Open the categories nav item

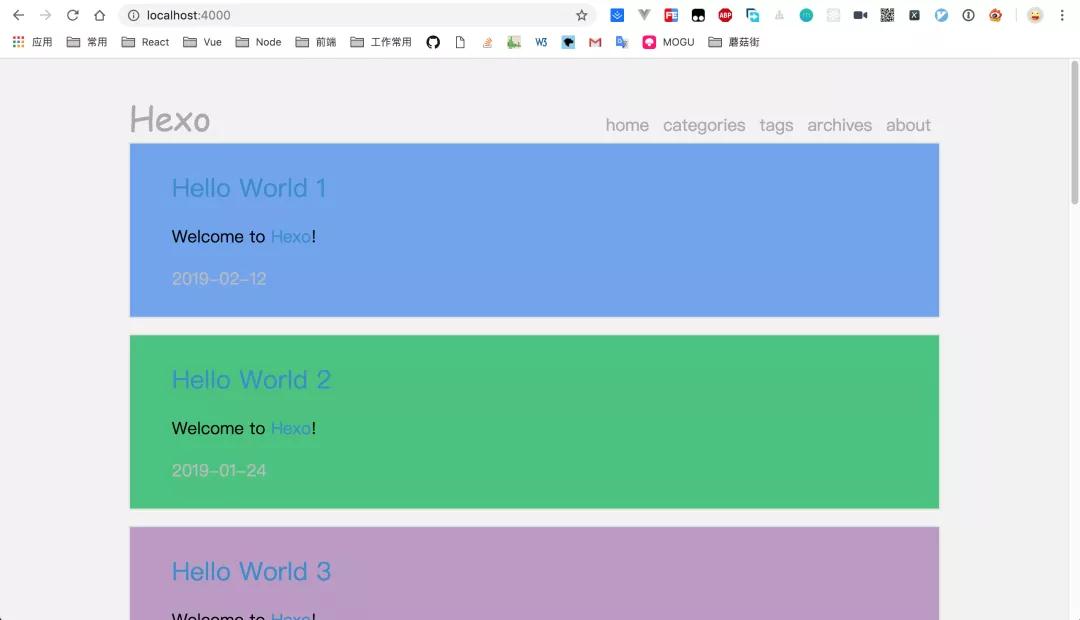[x=704, y=125]
